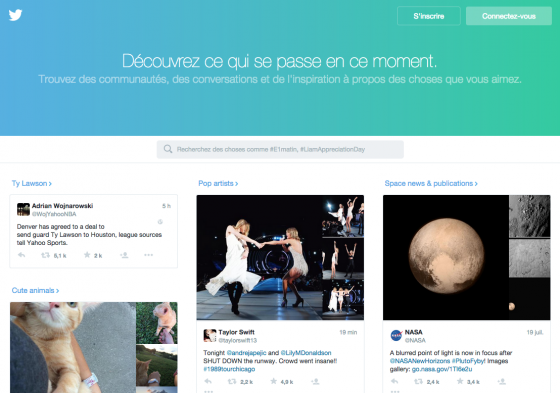Open Taylor Swift profile name

pyautogui.click(x=236, y=332)
